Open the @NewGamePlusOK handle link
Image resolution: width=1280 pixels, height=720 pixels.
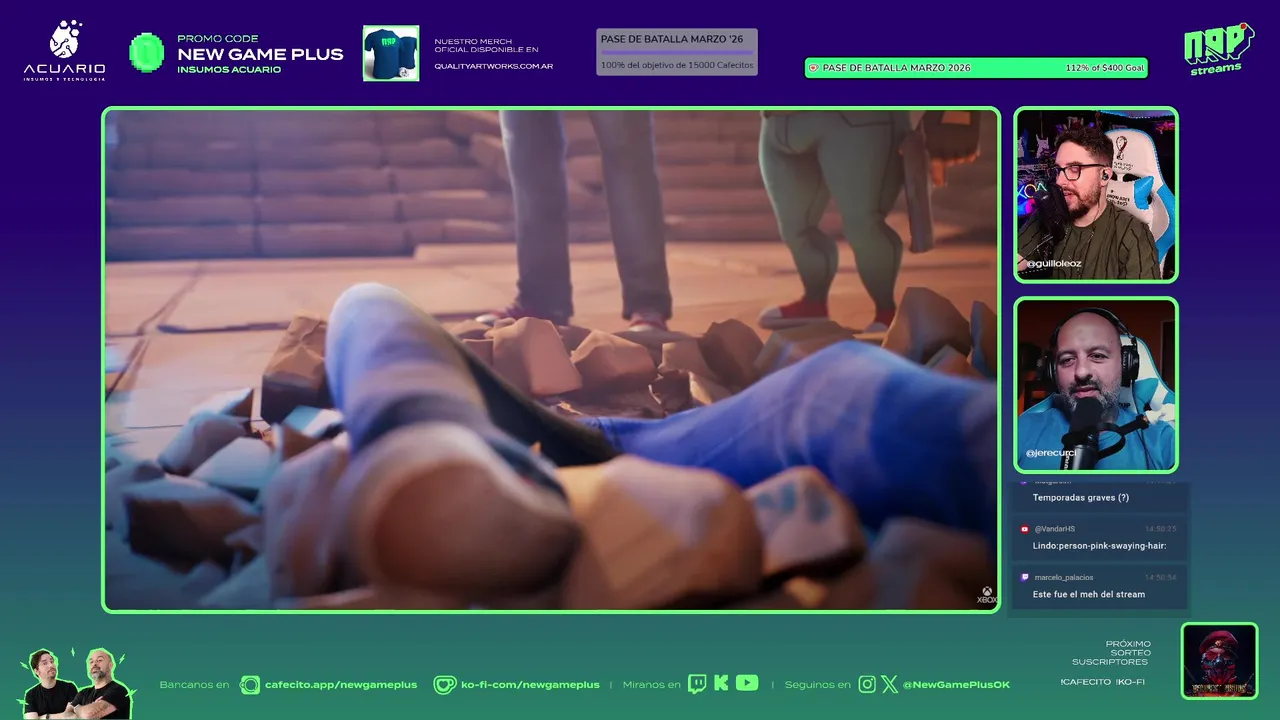tap(956, 685)
